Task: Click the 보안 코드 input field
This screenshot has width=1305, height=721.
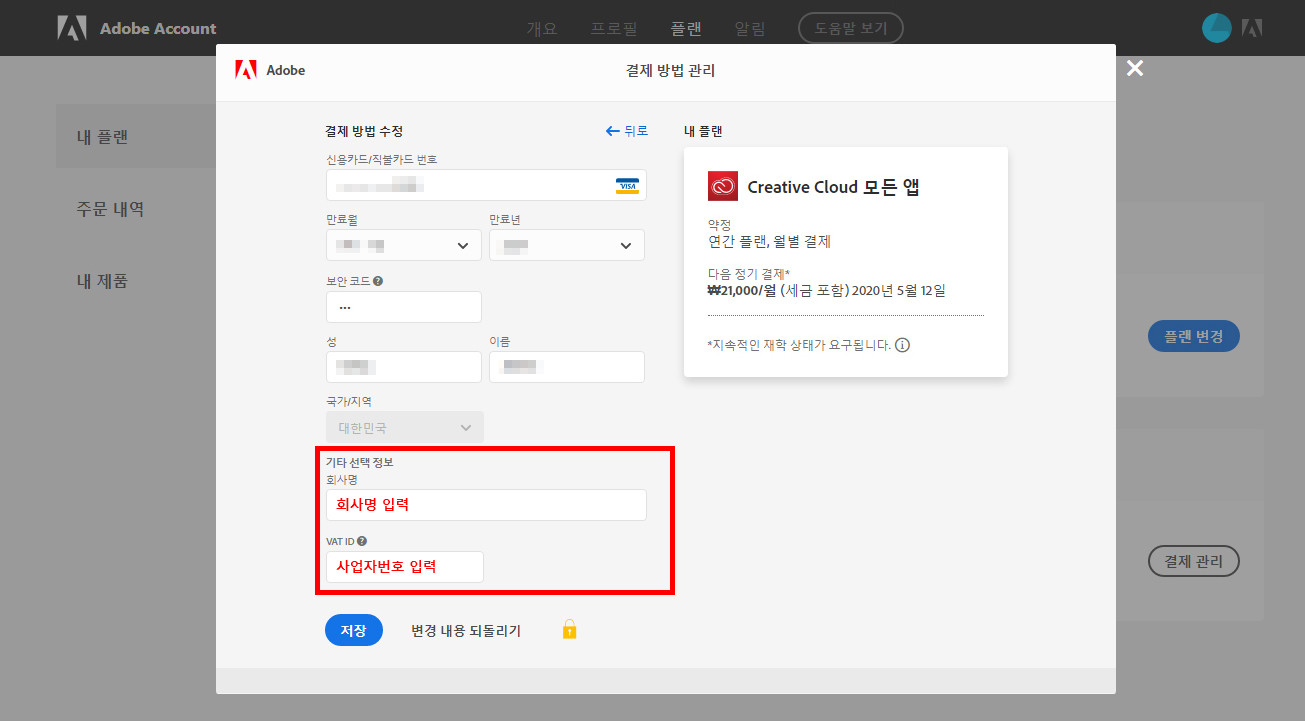Action: coord(404,307)
